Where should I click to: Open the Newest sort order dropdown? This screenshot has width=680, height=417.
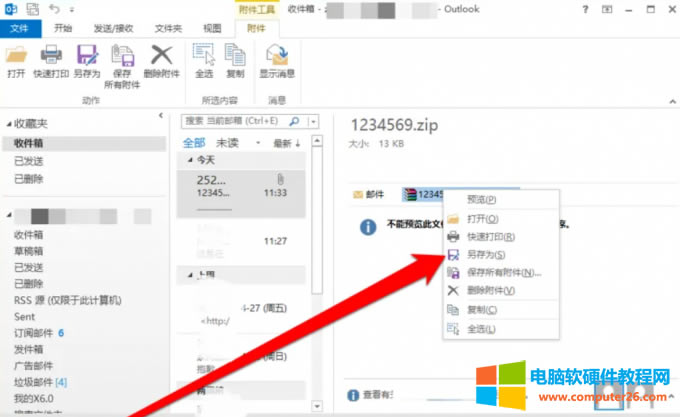pos(287,143)
